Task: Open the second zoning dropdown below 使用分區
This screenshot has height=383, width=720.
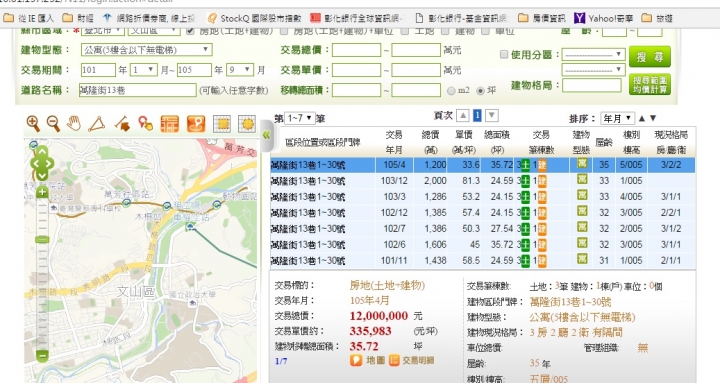Action: coord(593,70)
